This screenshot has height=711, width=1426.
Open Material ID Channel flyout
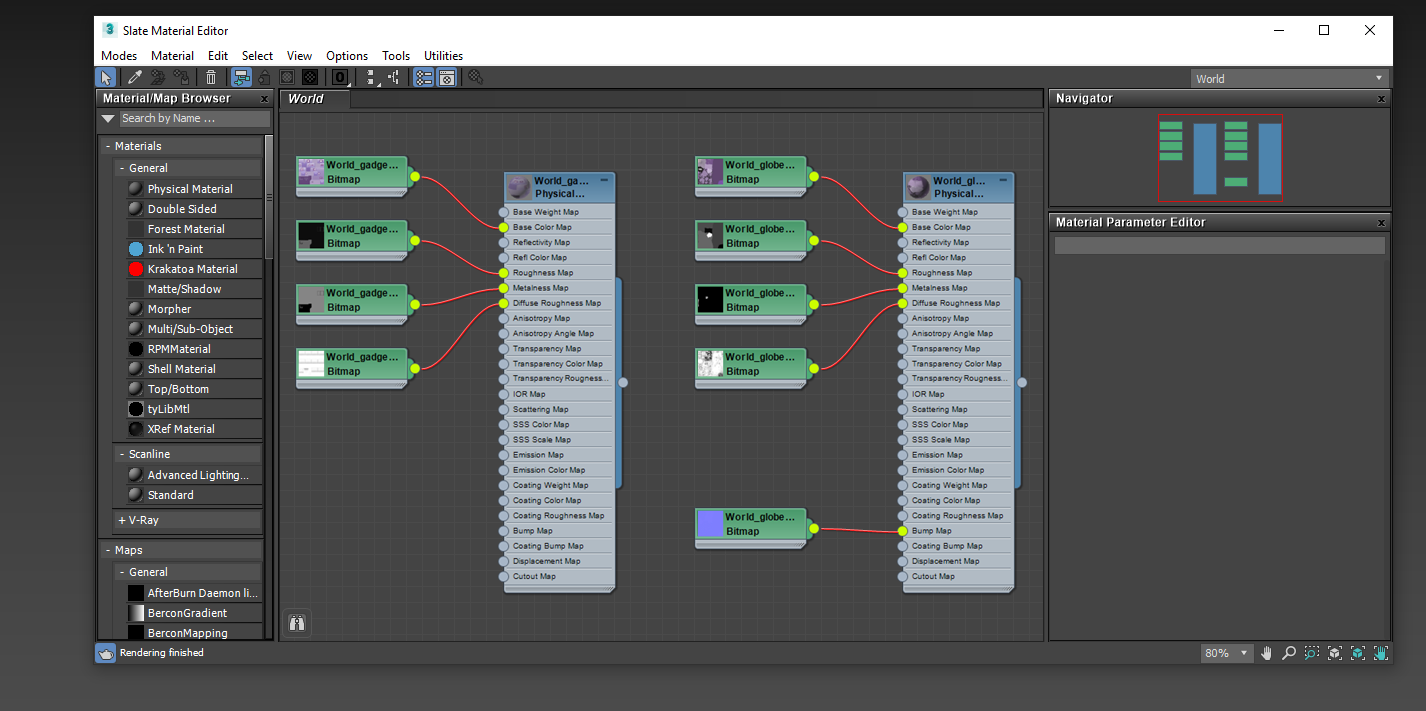point(340,77)
